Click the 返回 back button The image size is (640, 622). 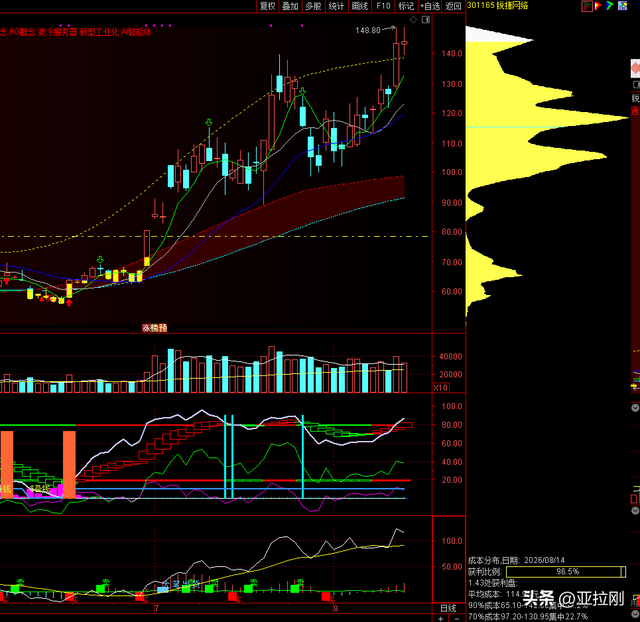[453, 6]
